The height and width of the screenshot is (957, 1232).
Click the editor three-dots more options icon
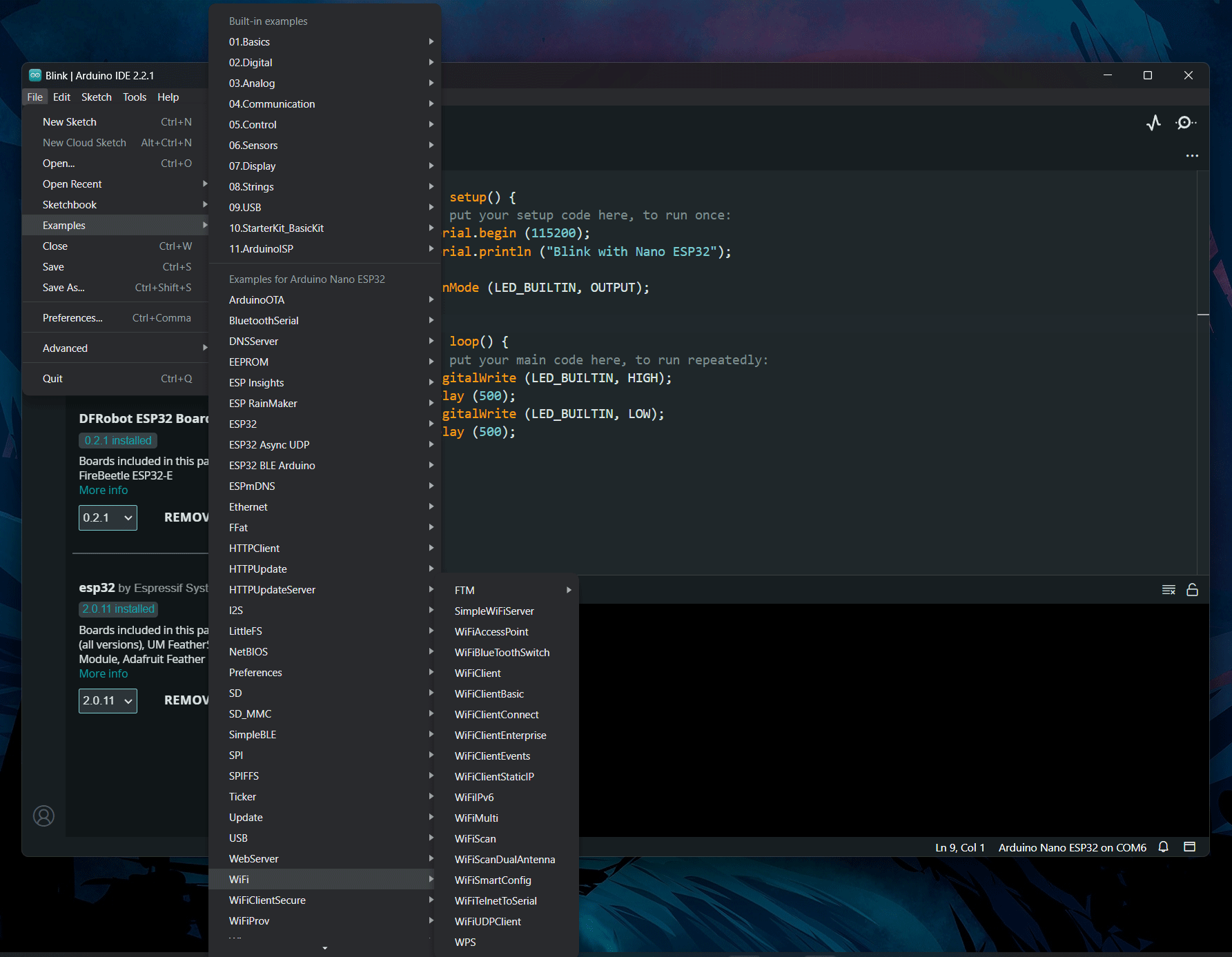[x=1192, y=156]
